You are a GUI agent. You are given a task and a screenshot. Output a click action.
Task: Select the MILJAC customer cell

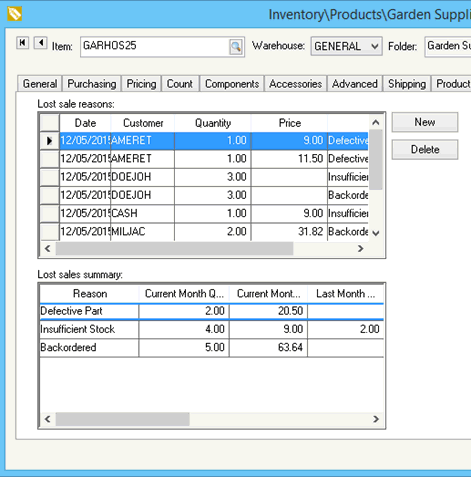143,232
